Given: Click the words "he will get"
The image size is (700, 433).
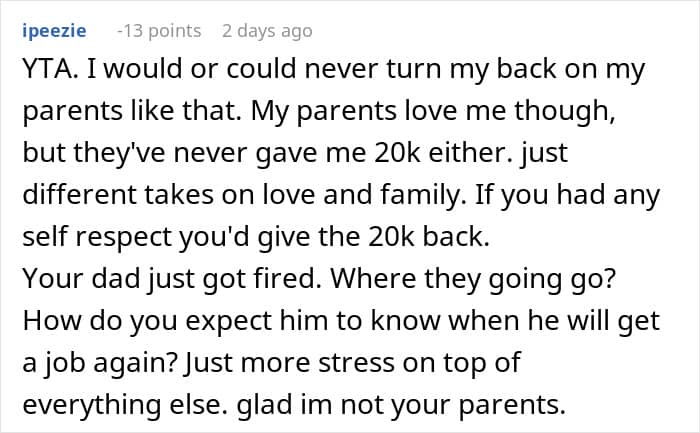Looking at the screenshot, I should point(593,321).
